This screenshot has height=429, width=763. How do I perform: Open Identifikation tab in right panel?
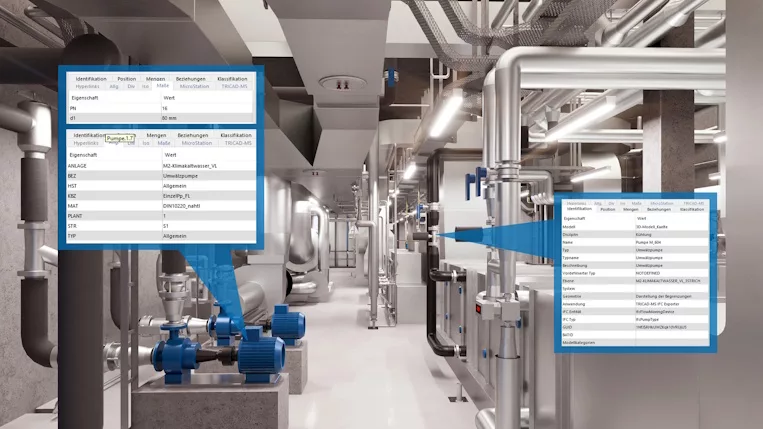(x=579, y=209)
